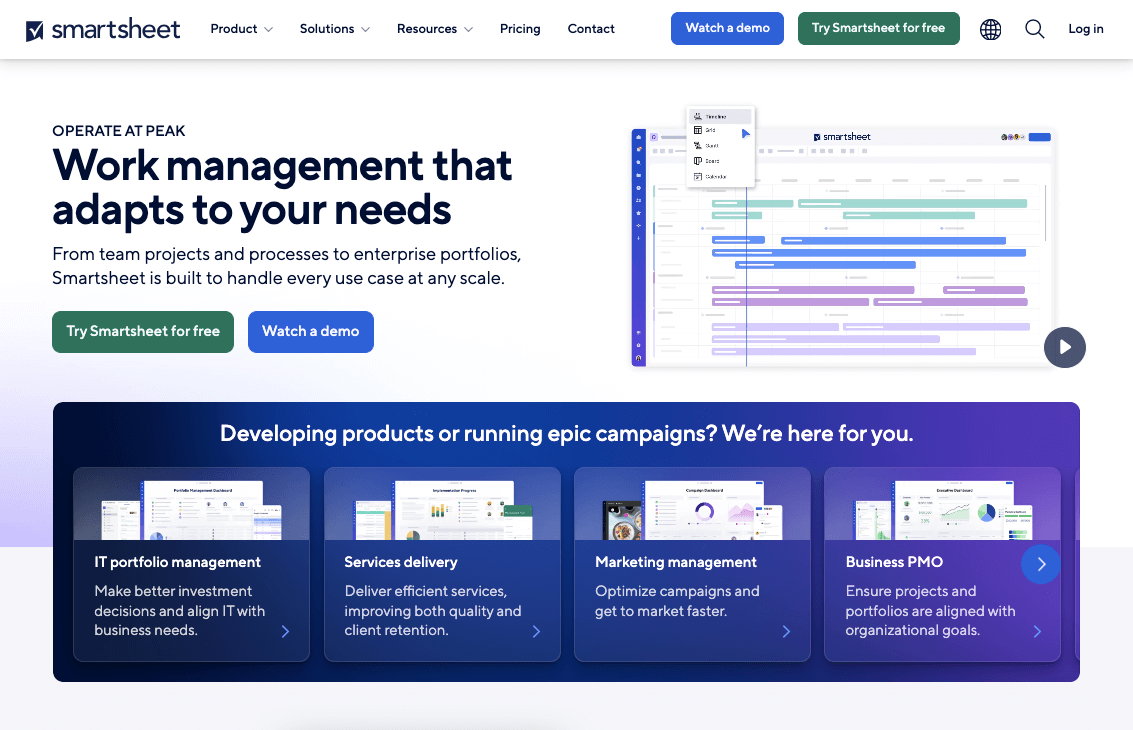This screenshot has height=730, width=1133.
Task: Play the product video with the round play button
Action: pyautogui.click(x=1064, y=347)
